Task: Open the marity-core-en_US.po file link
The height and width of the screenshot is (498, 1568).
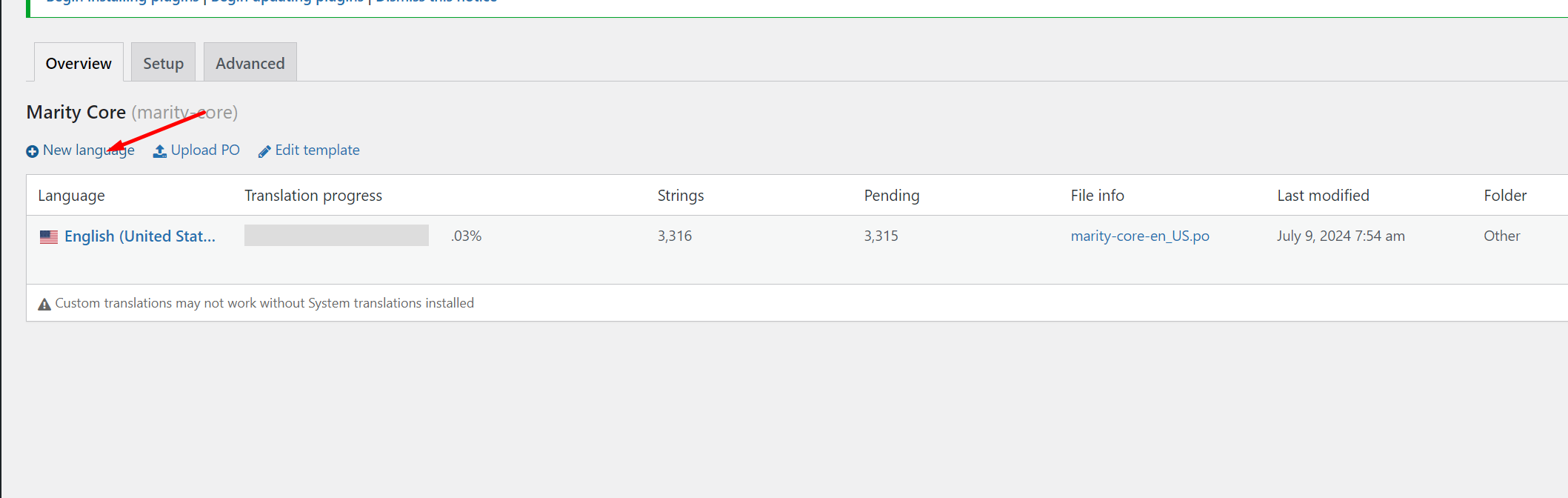Action: (x=1140, y=236)
